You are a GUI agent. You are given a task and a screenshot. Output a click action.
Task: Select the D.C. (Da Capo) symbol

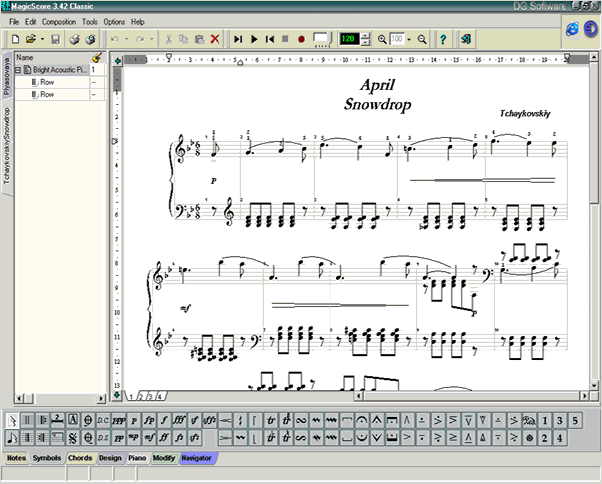point(103,421)
